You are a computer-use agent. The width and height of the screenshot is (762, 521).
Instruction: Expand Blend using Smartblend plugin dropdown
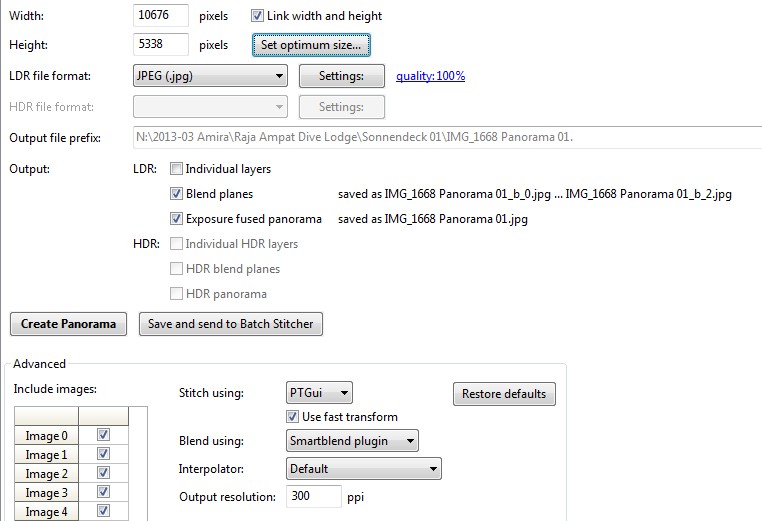pos(351,441)
